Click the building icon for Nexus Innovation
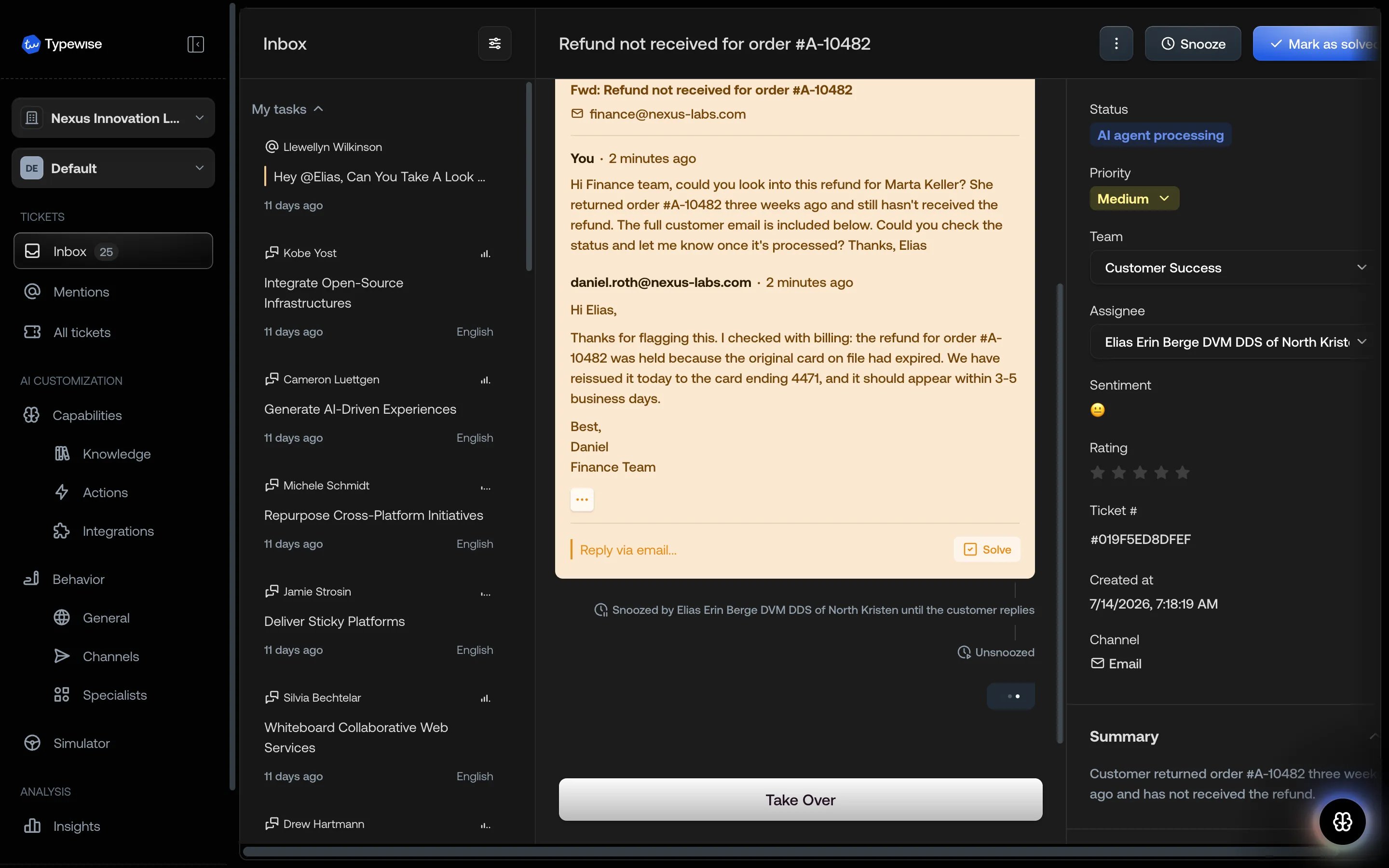Screen dimensions: 1389x868 (x=32, y=118)
